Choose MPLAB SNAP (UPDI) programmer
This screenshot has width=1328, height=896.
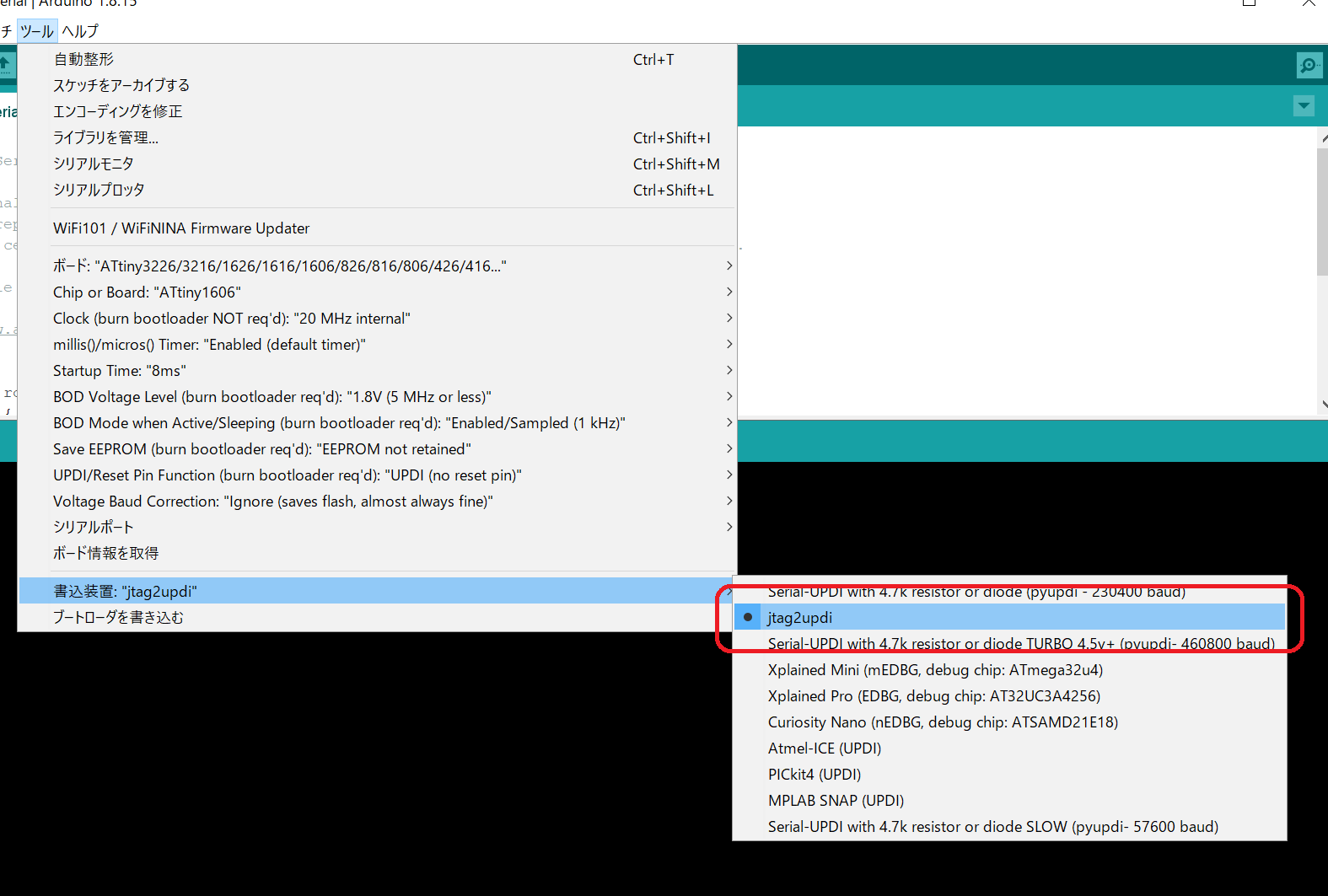[835, 801]
